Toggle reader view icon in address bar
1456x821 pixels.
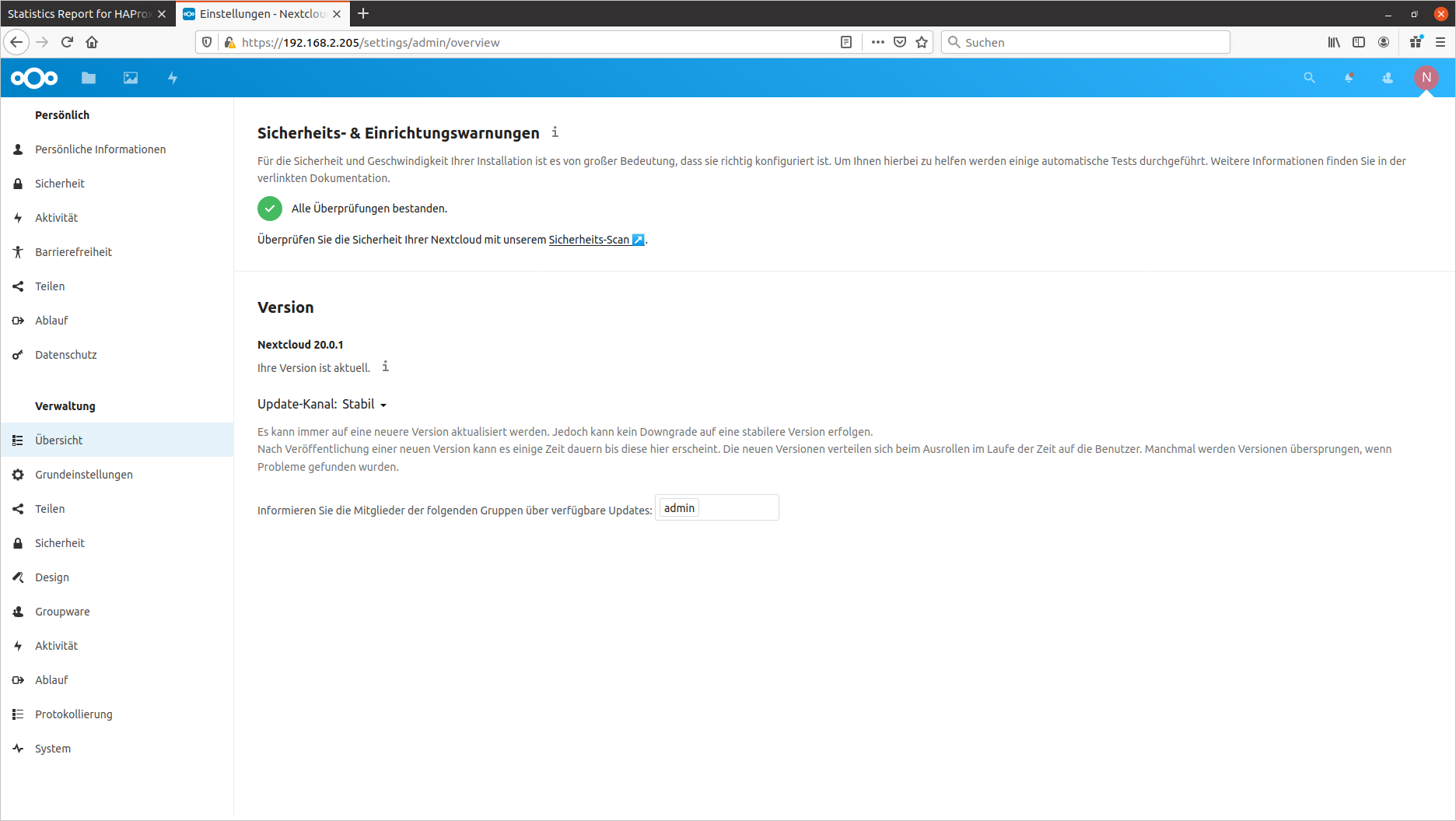(x=846, y=42)
